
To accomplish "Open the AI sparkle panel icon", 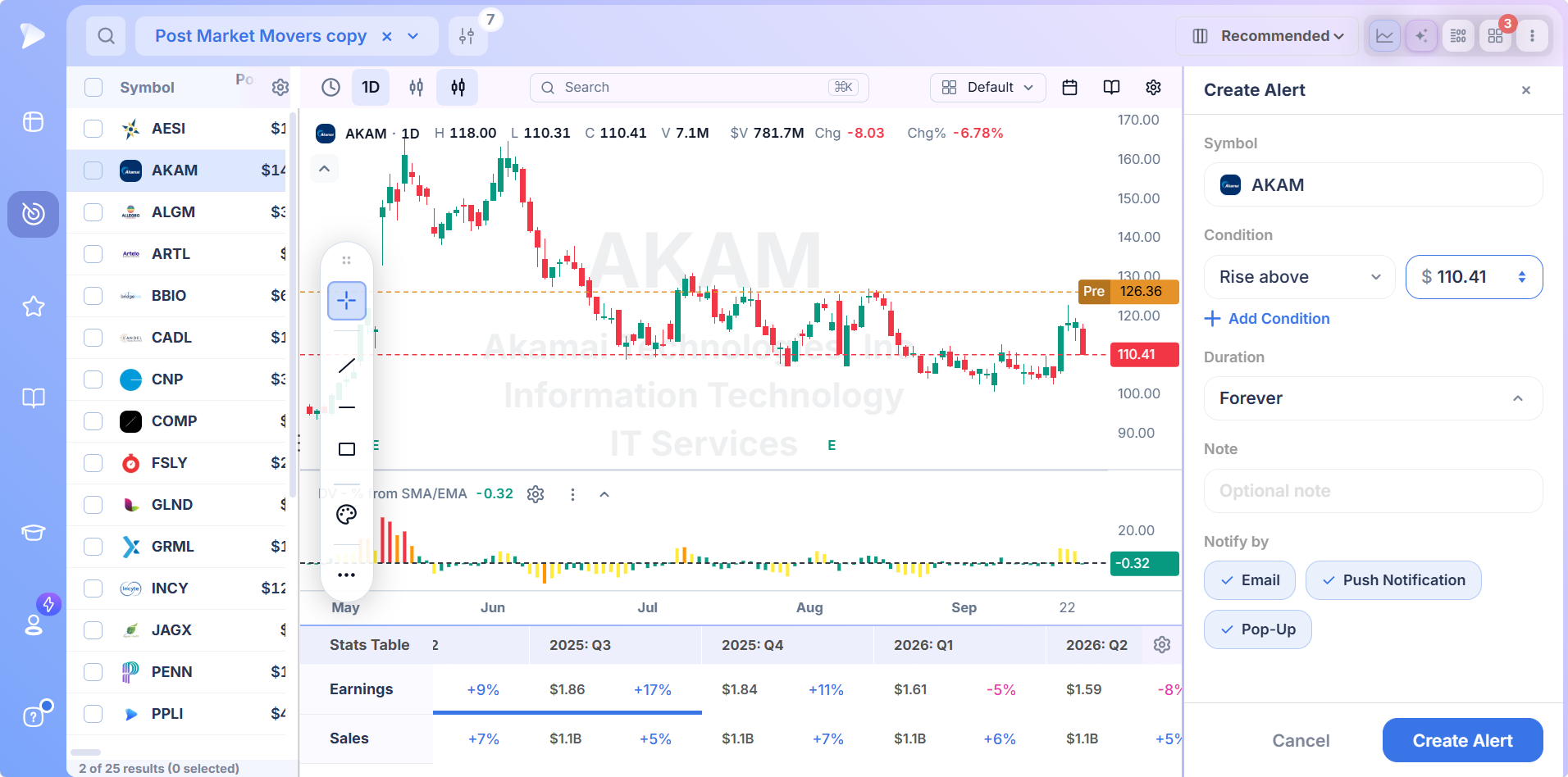I will click(1421, 36).
